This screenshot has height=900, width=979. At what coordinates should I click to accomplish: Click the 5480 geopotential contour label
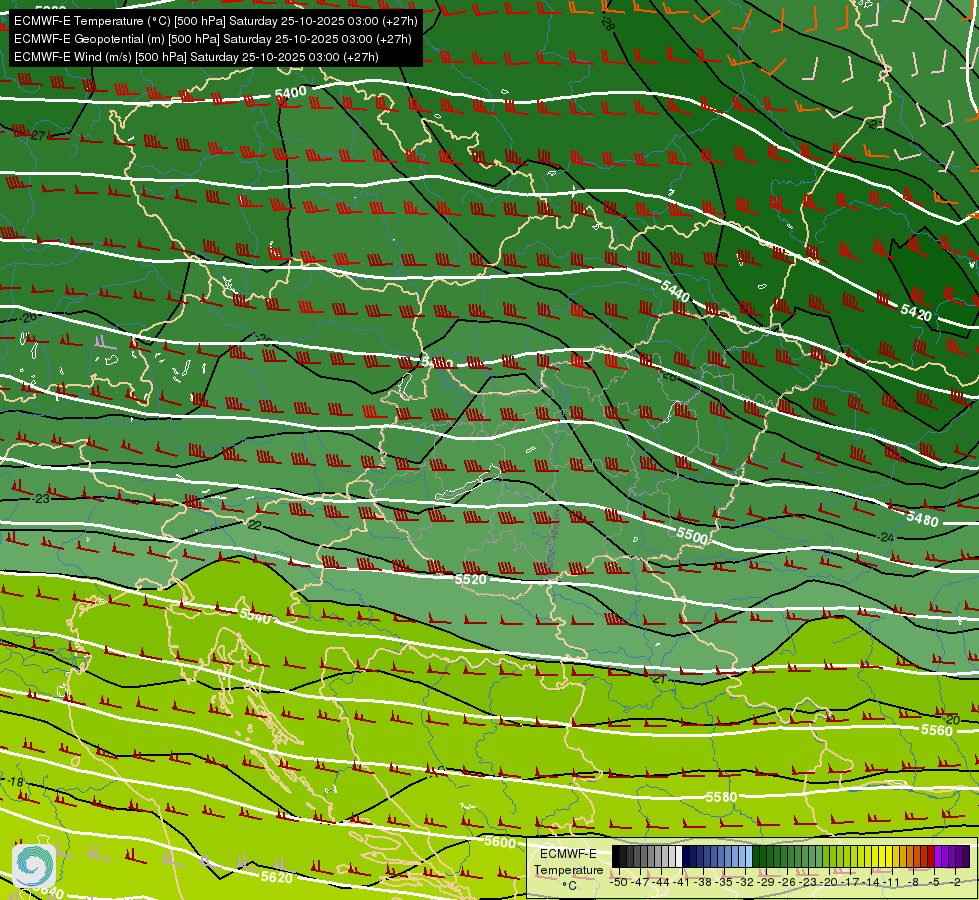[922, 518]
